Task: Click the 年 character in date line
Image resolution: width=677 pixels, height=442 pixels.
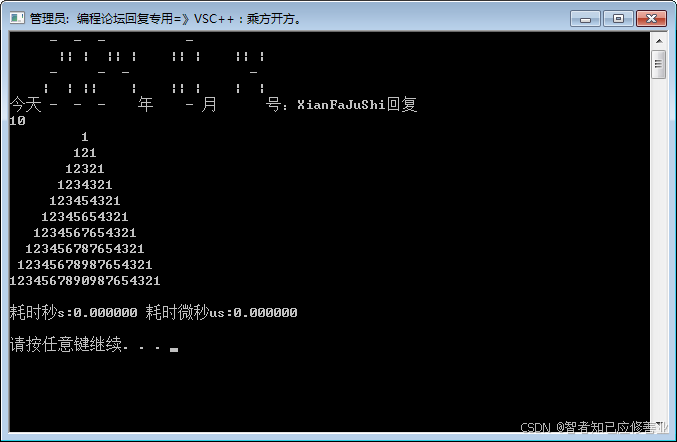Action: [146, 104]
